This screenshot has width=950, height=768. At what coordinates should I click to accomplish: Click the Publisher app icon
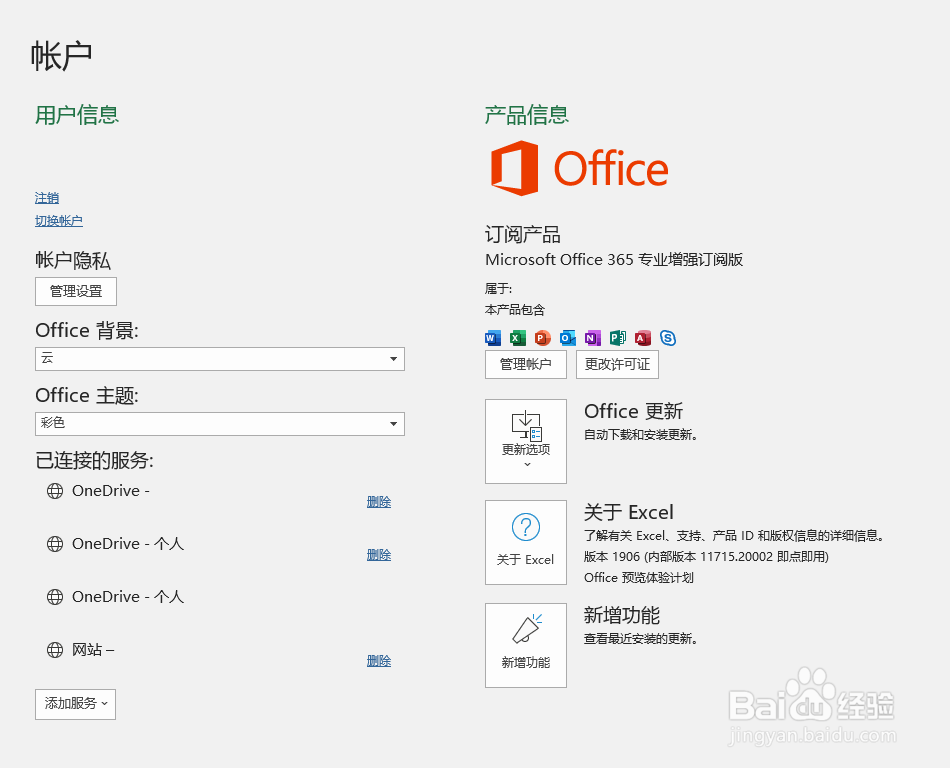[x=617, y=338]
